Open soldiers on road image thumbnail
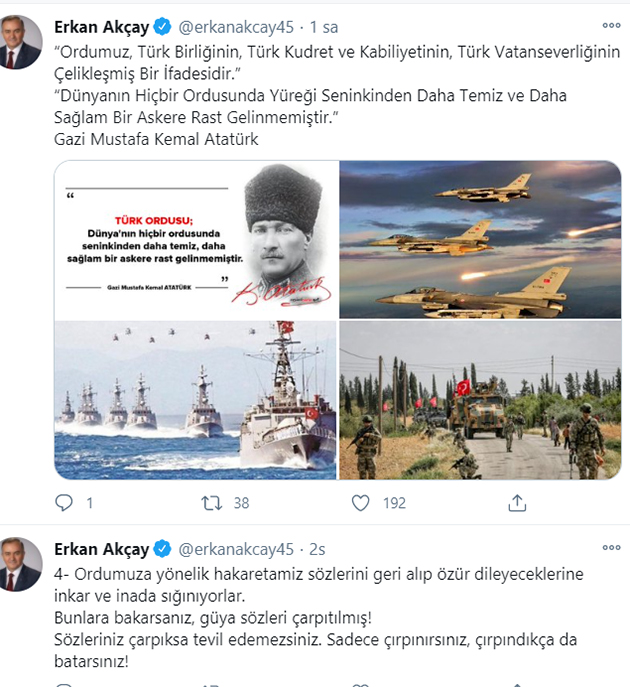The image size is (630, 687). click(480, 400)
